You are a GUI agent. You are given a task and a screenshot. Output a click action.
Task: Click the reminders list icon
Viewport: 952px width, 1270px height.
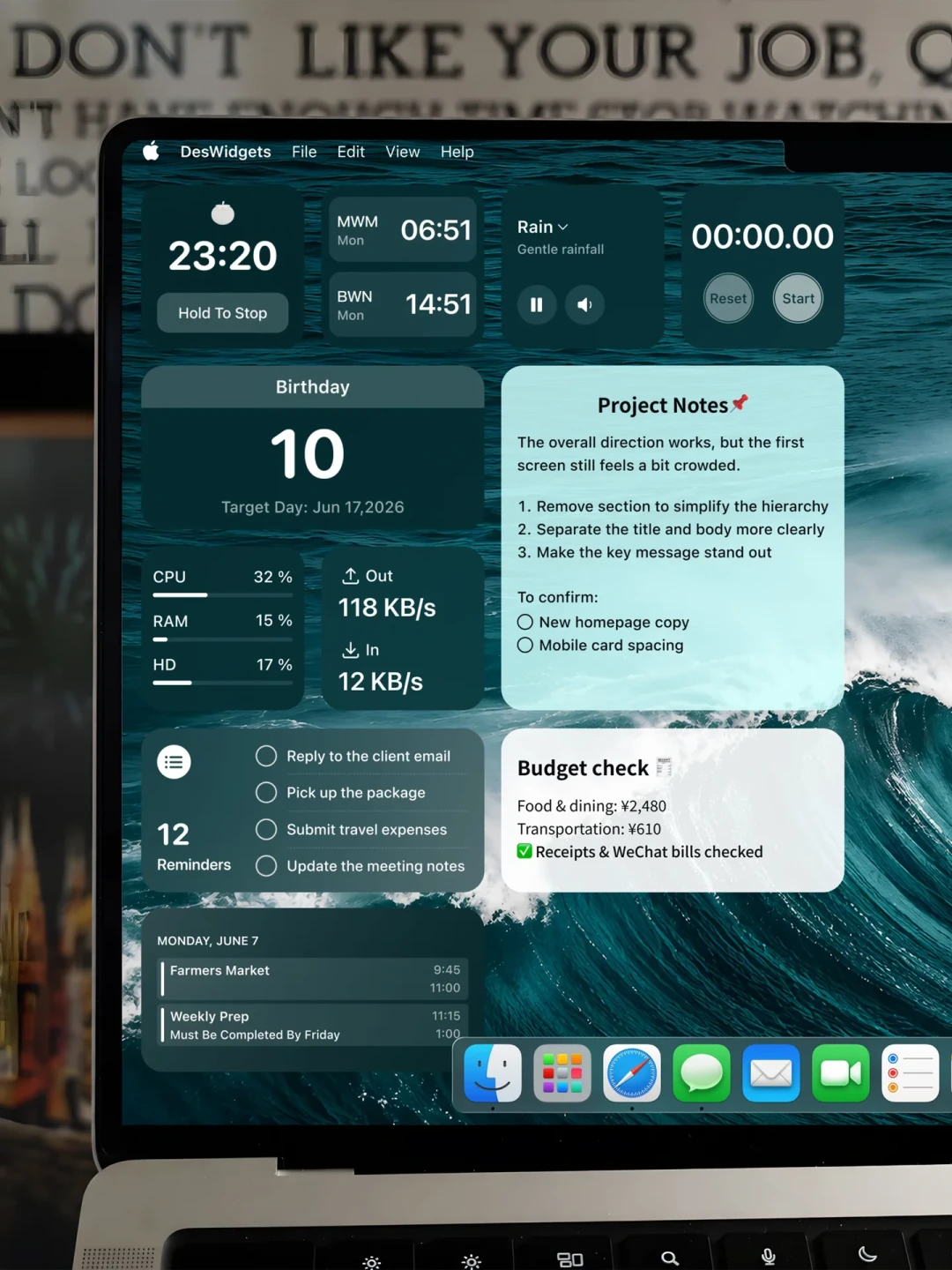point(174,762)
